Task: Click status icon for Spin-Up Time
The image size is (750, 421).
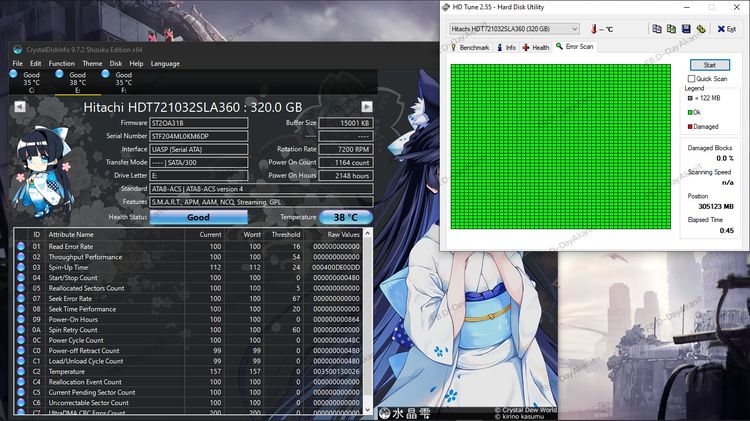Action: coord(21,267)
